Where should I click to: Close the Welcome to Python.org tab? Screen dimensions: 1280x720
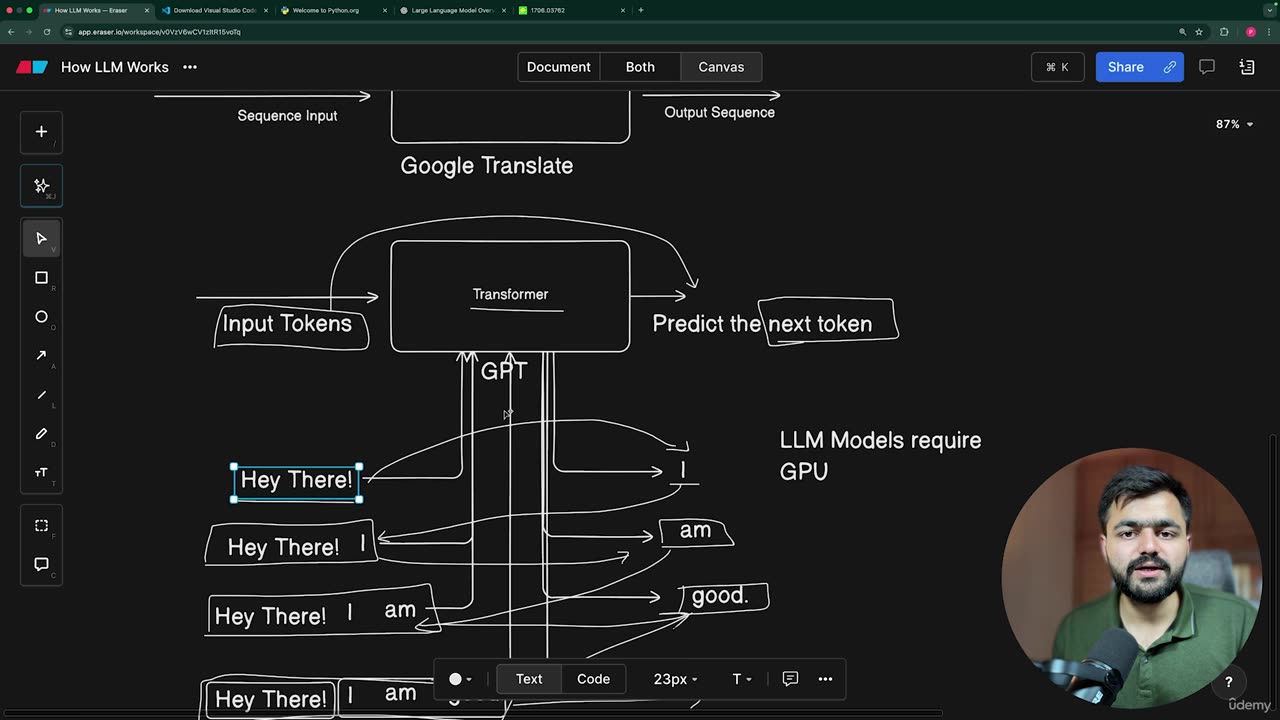coord(383,10)
